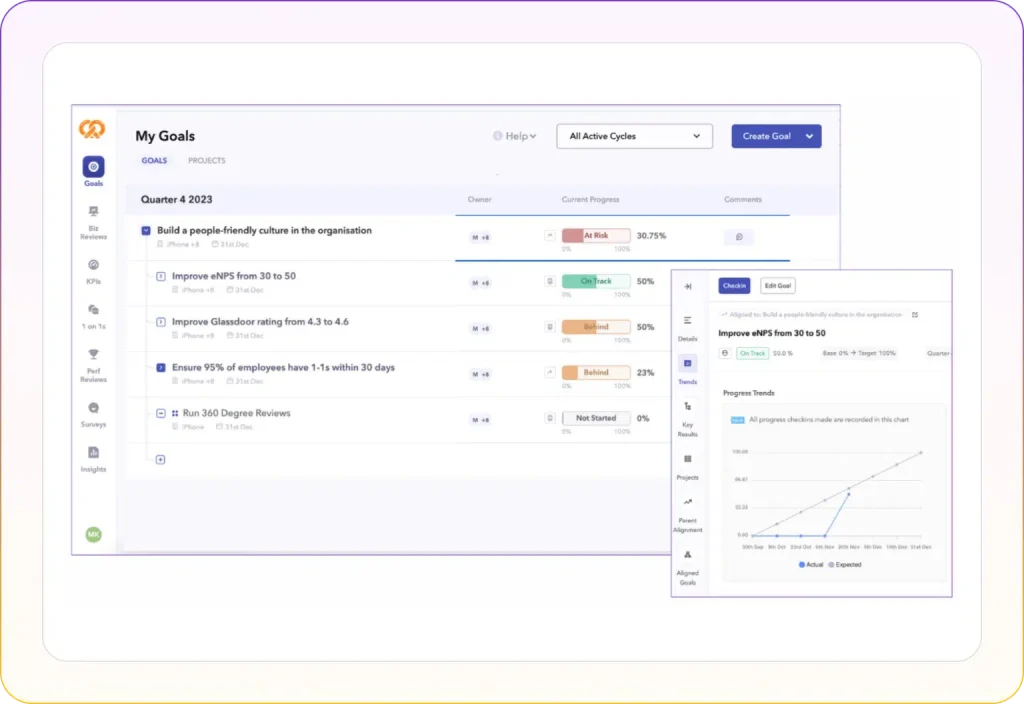
Task: Open the All Active Cycles dropdown
Action: pos(634,136)
